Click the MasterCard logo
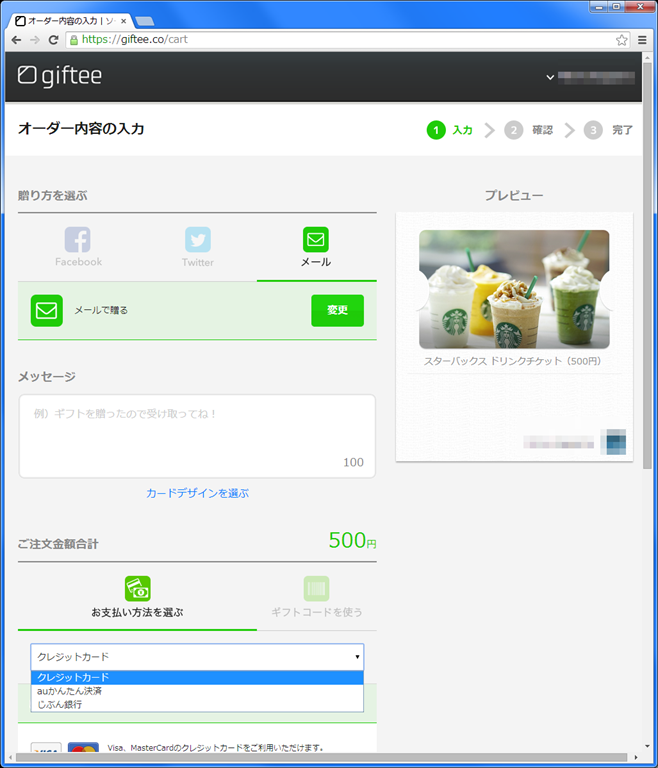This screenshot has width=658, height=768. pos(83,748)
